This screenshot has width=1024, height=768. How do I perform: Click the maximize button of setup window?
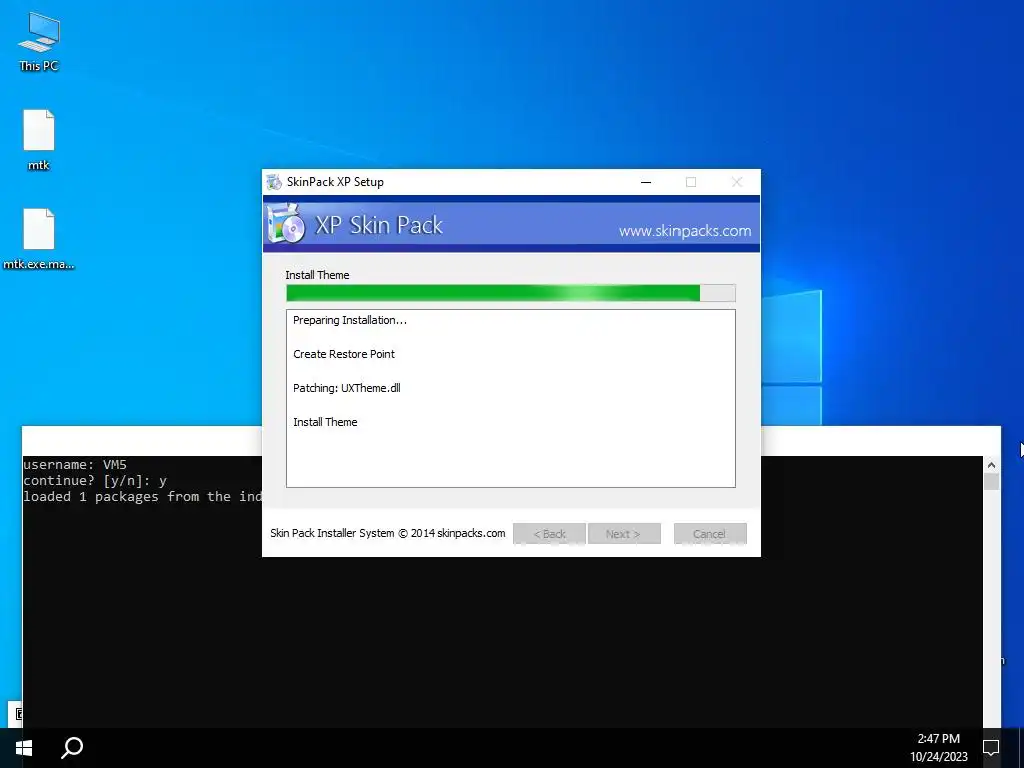691,182
